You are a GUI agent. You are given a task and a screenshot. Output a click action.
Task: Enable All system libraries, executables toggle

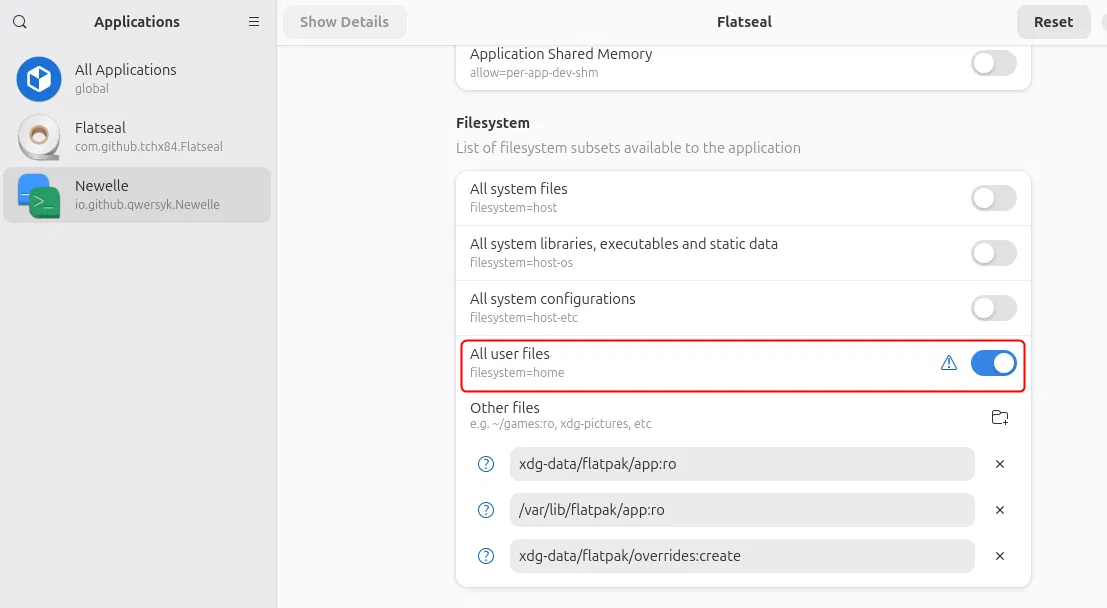pos(993,253)
